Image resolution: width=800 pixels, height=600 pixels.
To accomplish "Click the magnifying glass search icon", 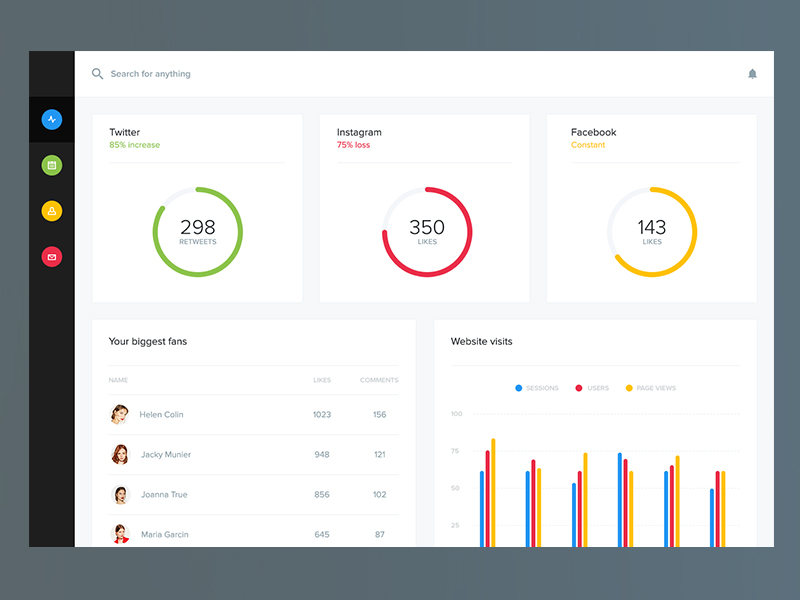I will point(97,74).
